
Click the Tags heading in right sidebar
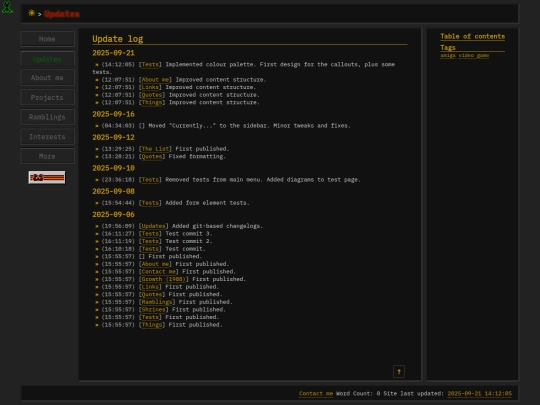point(448,48)
